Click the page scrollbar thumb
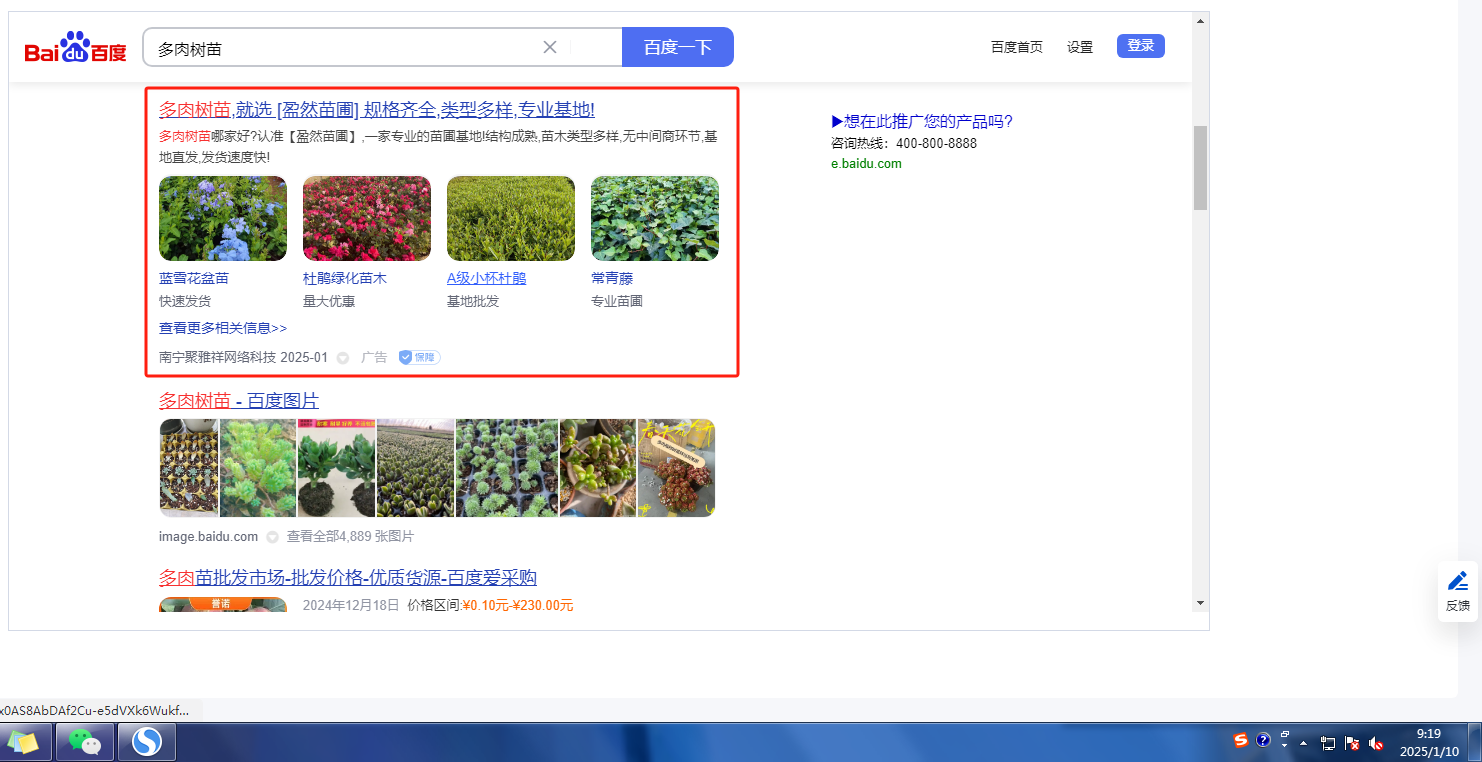The image size is (1482, 762). tap(1200, 168)
